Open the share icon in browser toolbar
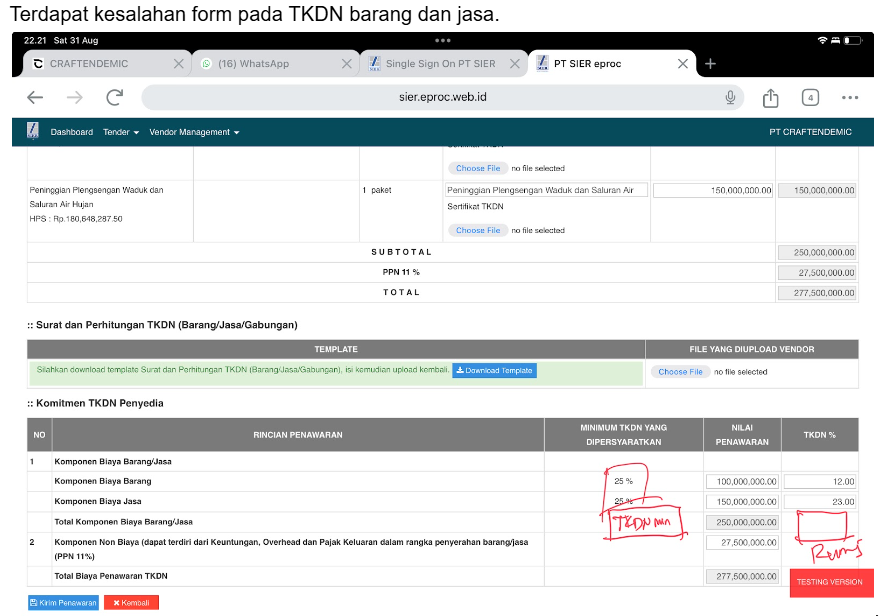Image resolution: width=882 pixels, height=616 pixels. (x=770, y=97)
